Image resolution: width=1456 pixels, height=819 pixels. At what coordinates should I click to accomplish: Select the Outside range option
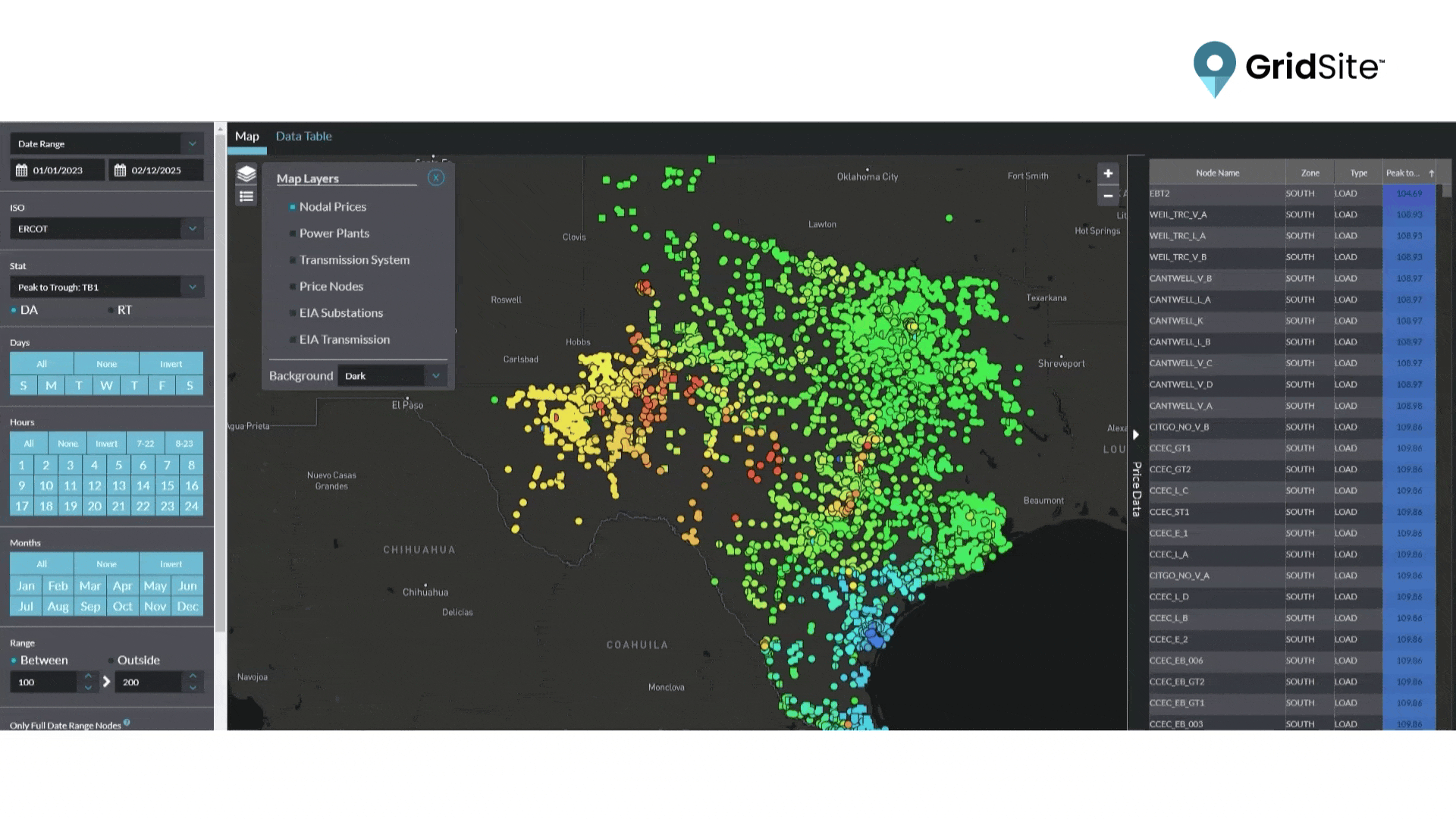(x=111, y=661)
